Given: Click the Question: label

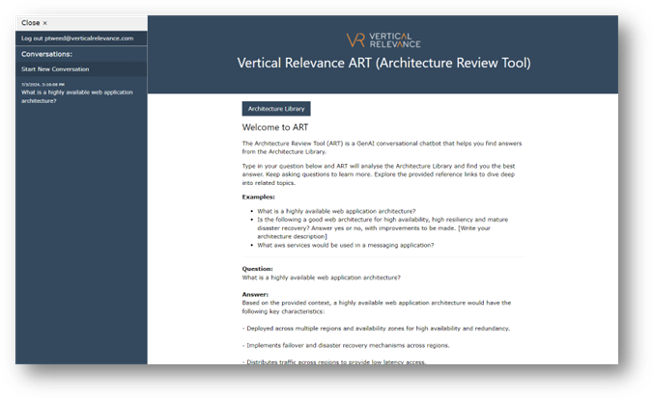Looking at the screenshot, I should 257,269.
